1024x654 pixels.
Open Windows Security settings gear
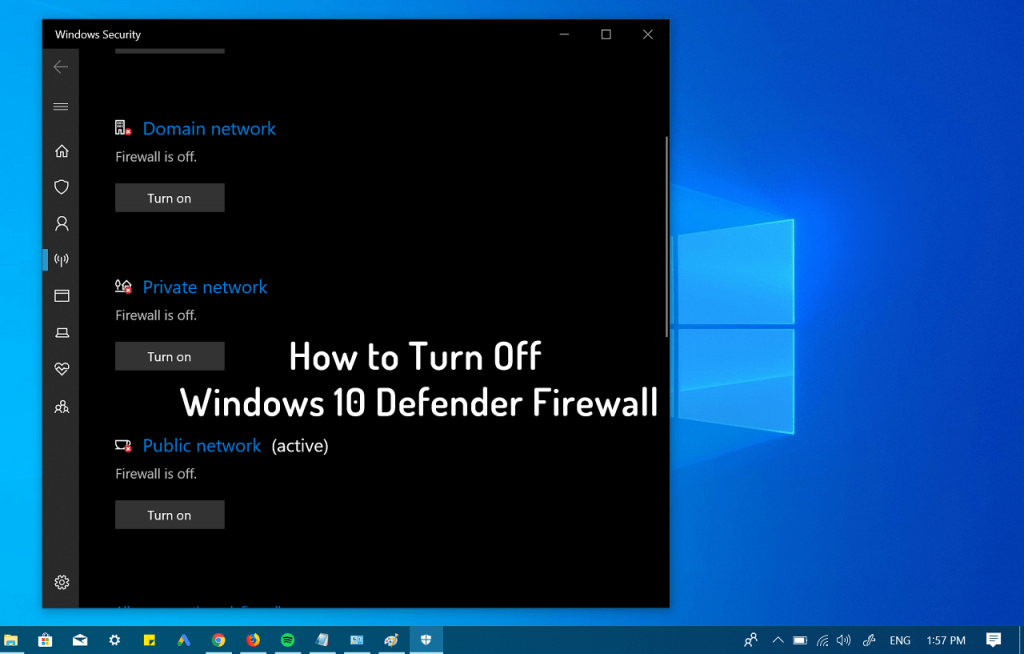[61, 582]
